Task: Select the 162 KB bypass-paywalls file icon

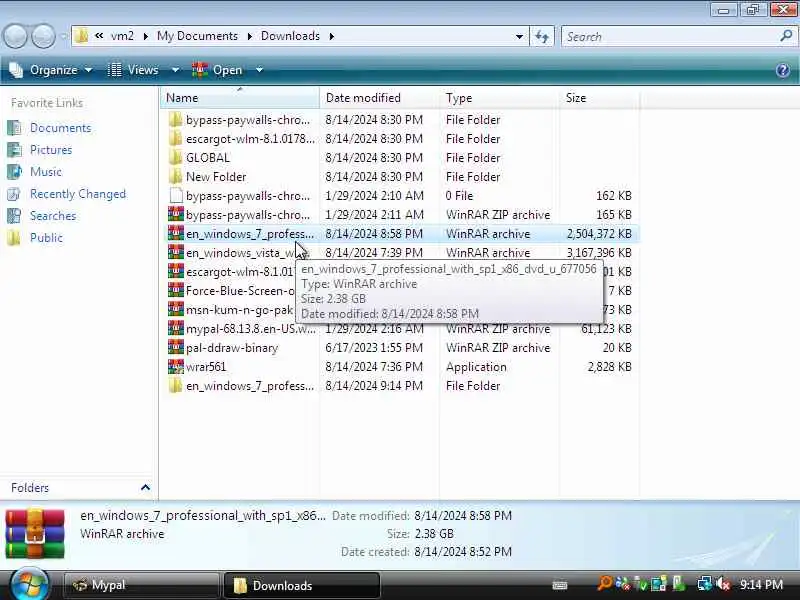Action: [176, 195]
